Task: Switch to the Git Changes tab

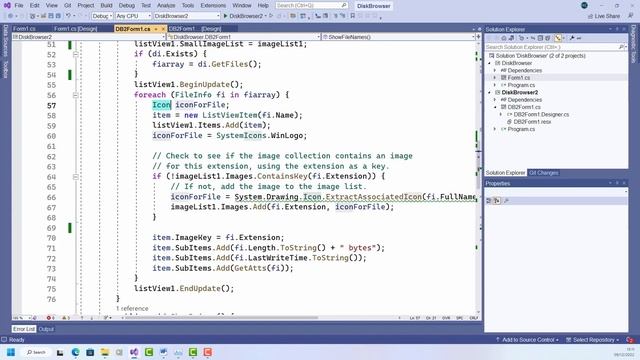Action: (543, 173)
